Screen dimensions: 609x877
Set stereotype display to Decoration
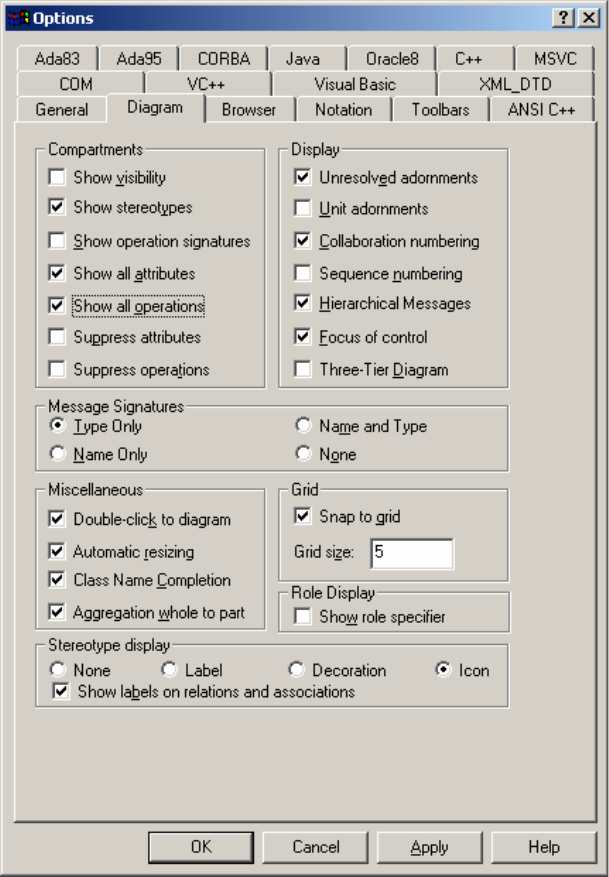[x=296, y=670]
